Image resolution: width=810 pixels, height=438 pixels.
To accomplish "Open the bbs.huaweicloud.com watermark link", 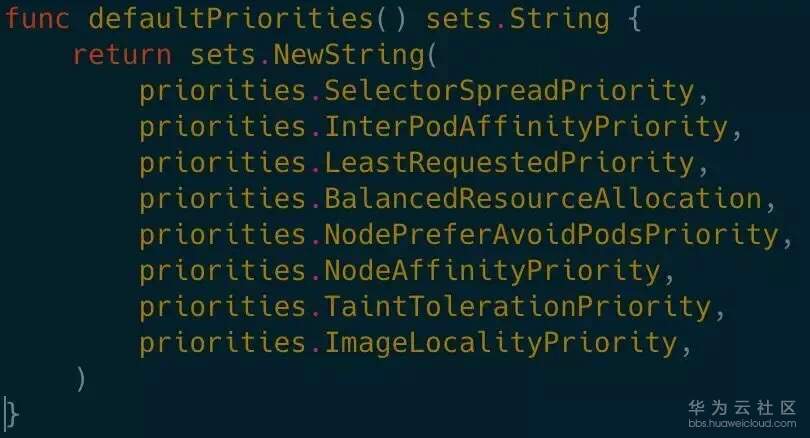I will [x=741, y=424].
